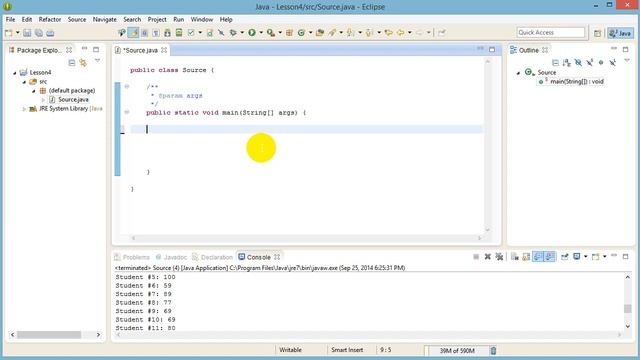
Task: Click the Search flashlight toolbar icon
Action: click(332, 33)
